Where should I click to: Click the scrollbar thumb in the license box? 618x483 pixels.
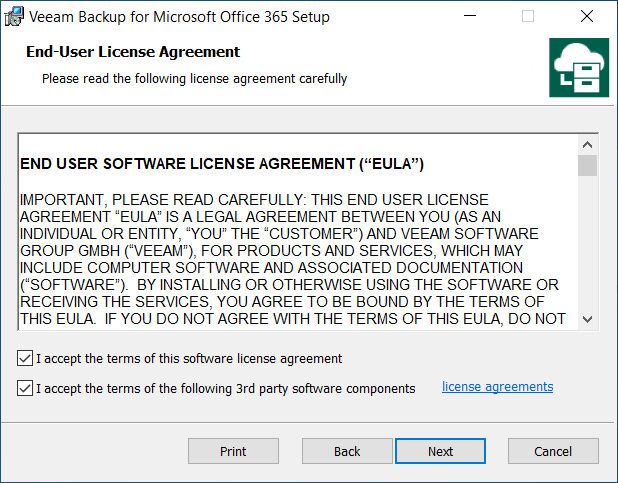(x=588, y=165)
